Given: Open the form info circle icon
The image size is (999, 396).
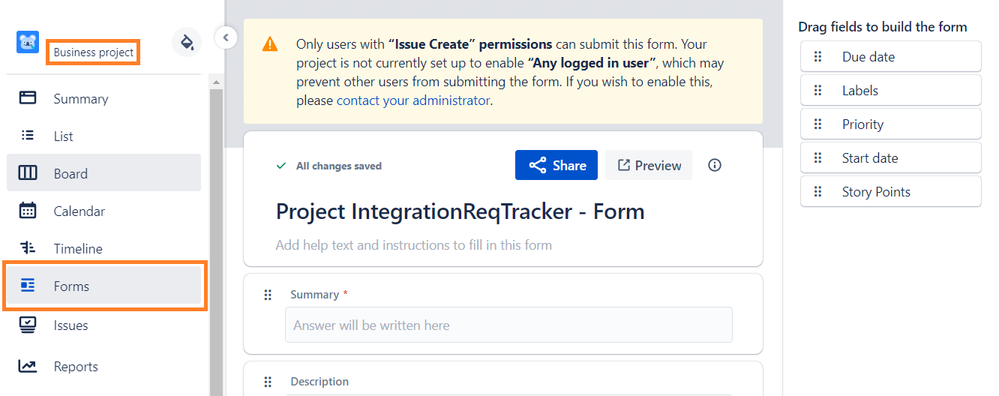Looking at the screenshot, I should tap(715, 166).
